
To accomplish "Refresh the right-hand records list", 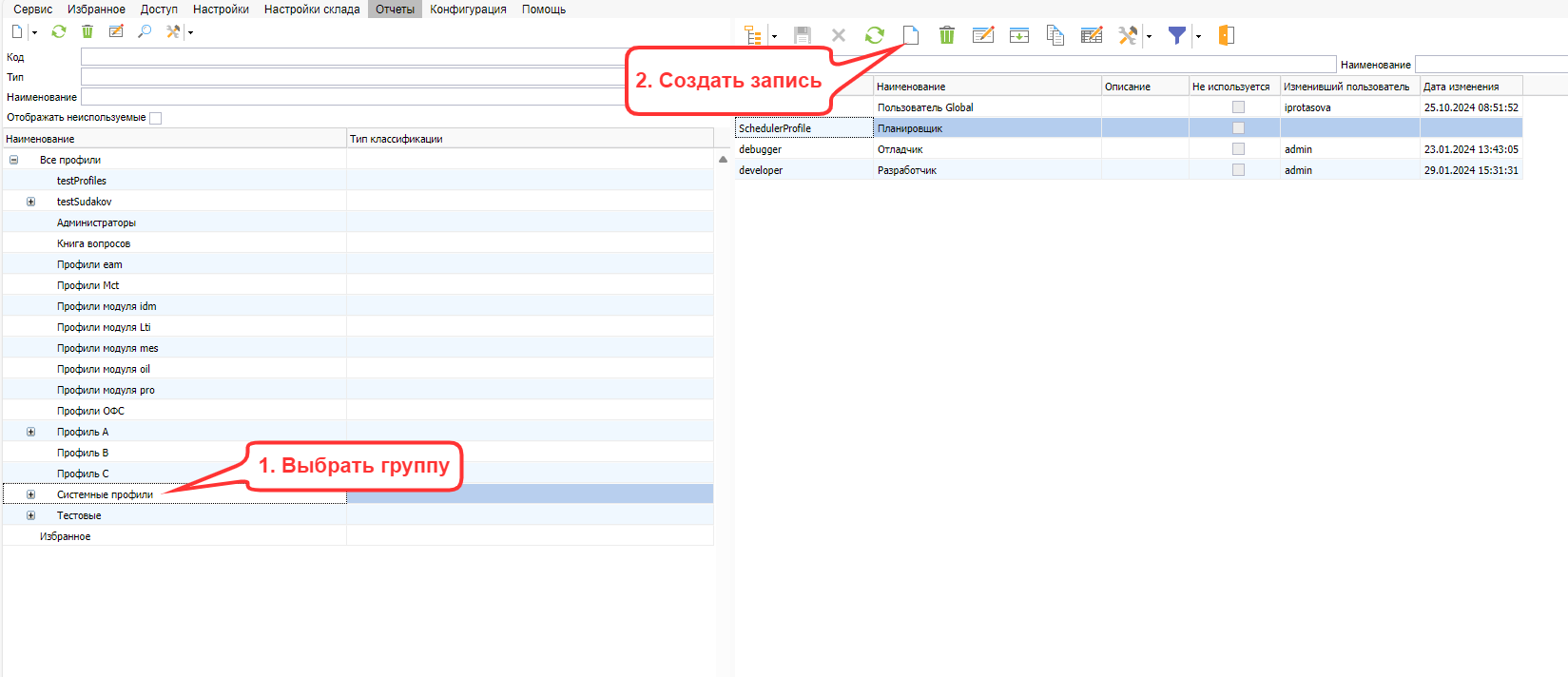I will (x=874, y=35).
